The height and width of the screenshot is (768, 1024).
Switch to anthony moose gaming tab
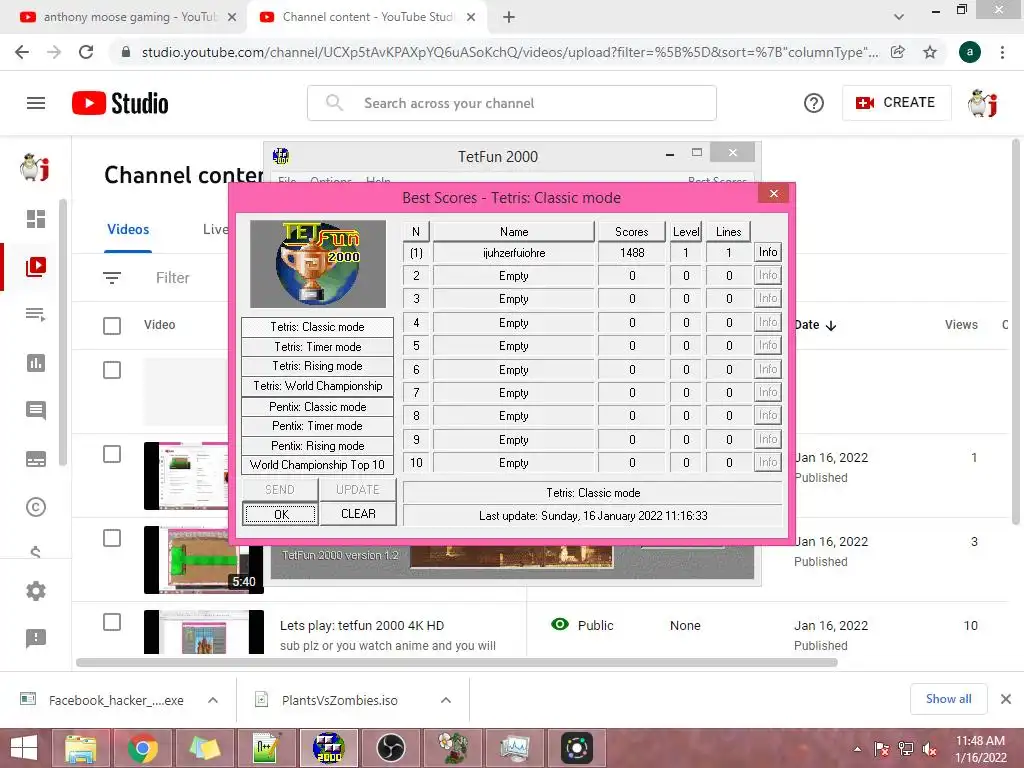point(128,17)
